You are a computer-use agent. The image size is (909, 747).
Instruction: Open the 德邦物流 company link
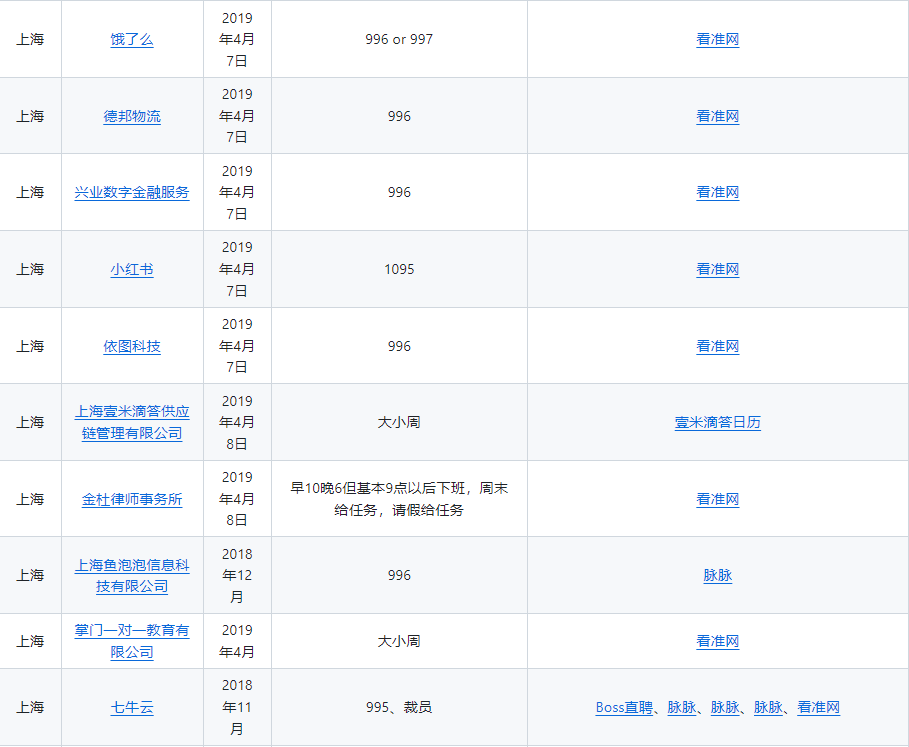132,116
